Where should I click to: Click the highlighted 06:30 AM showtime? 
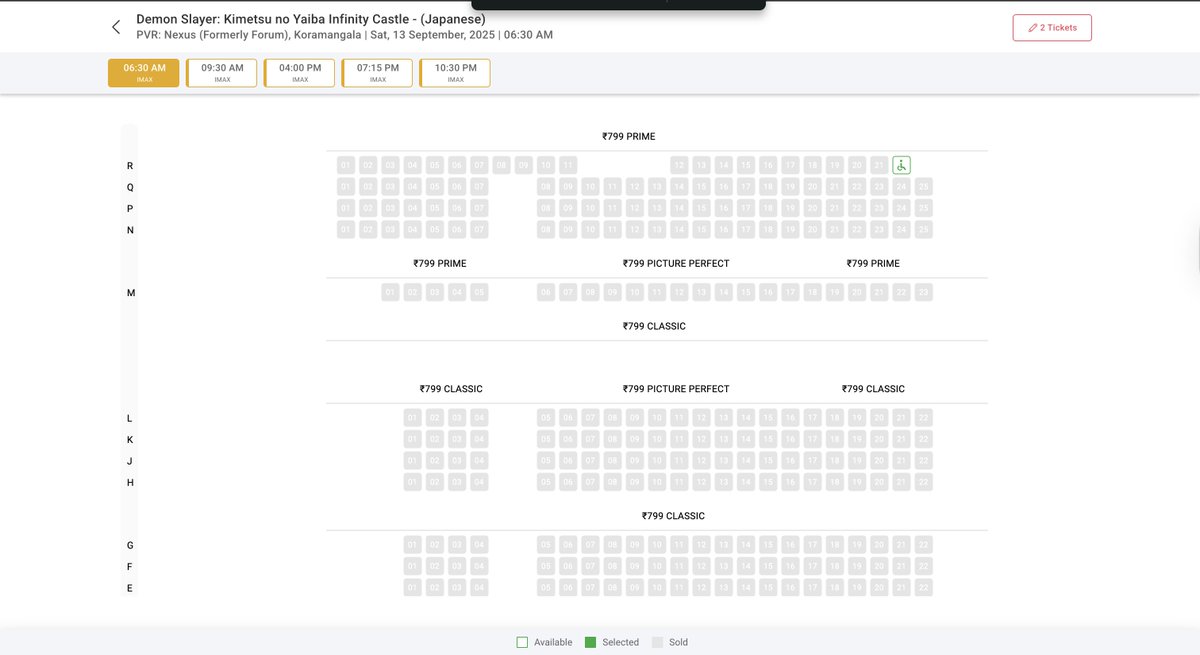[x=143, y=72]
